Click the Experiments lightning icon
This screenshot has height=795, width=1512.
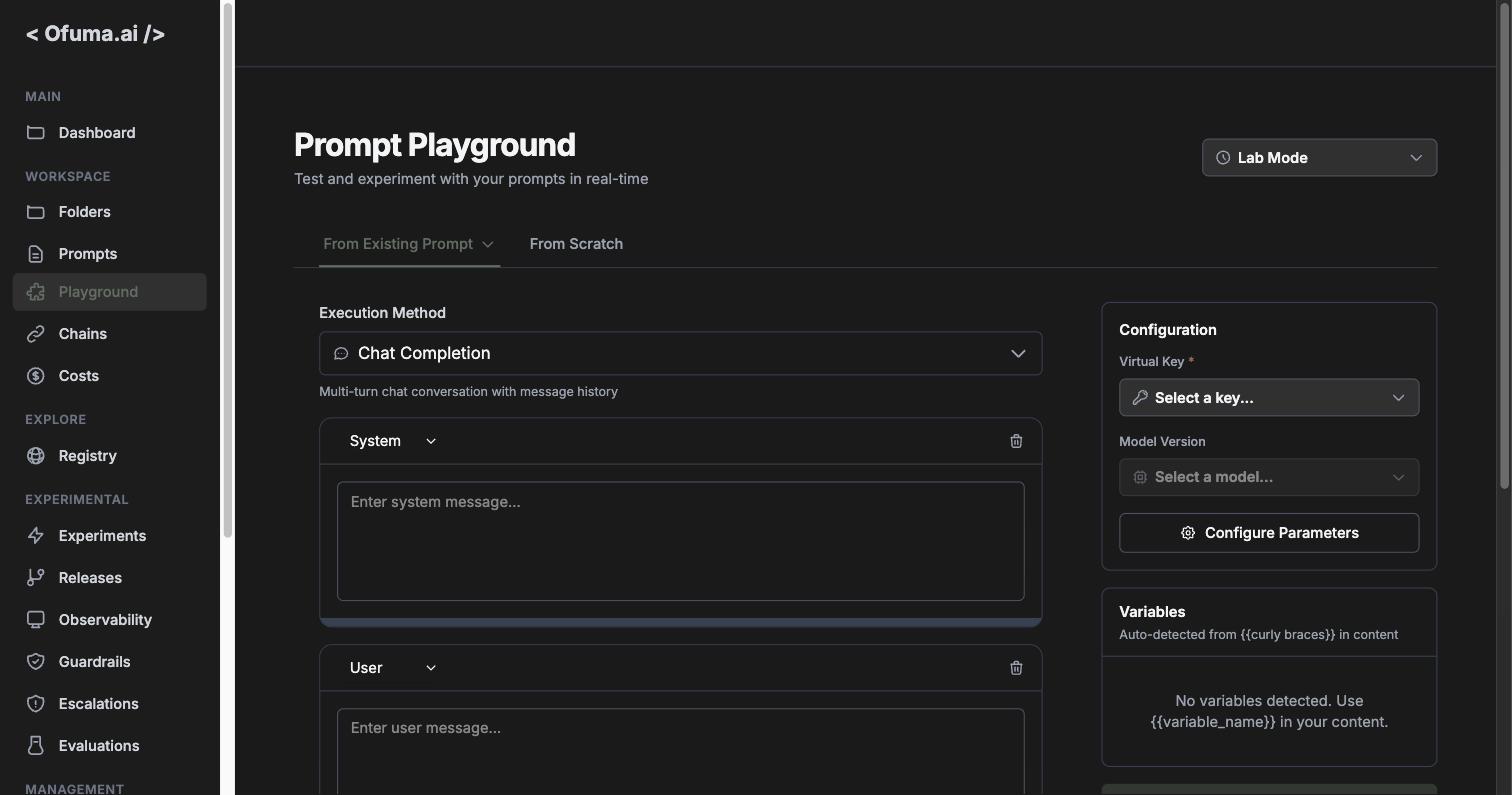(36, 536)
